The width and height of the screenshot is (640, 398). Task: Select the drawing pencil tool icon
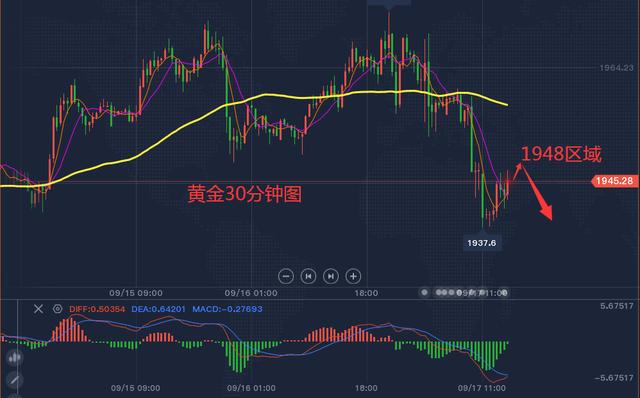pyautogui.click(x=14, y=380)
